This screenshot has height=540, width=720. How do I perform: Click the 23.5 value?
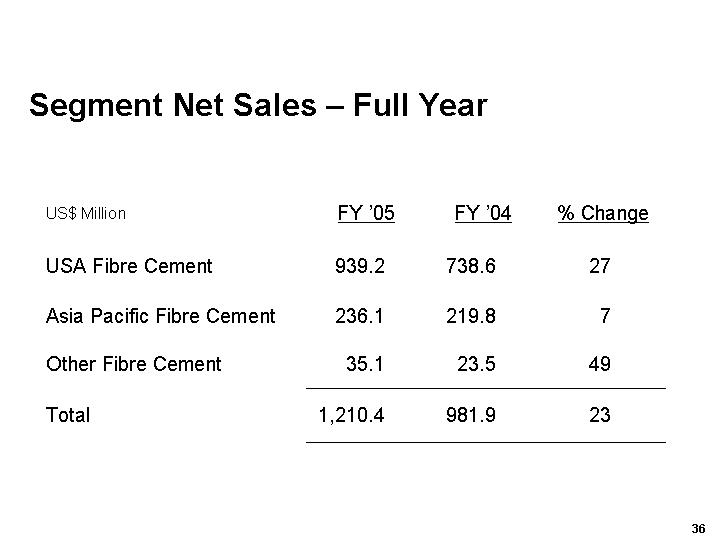pyautogui.click(x=476, y=364)
